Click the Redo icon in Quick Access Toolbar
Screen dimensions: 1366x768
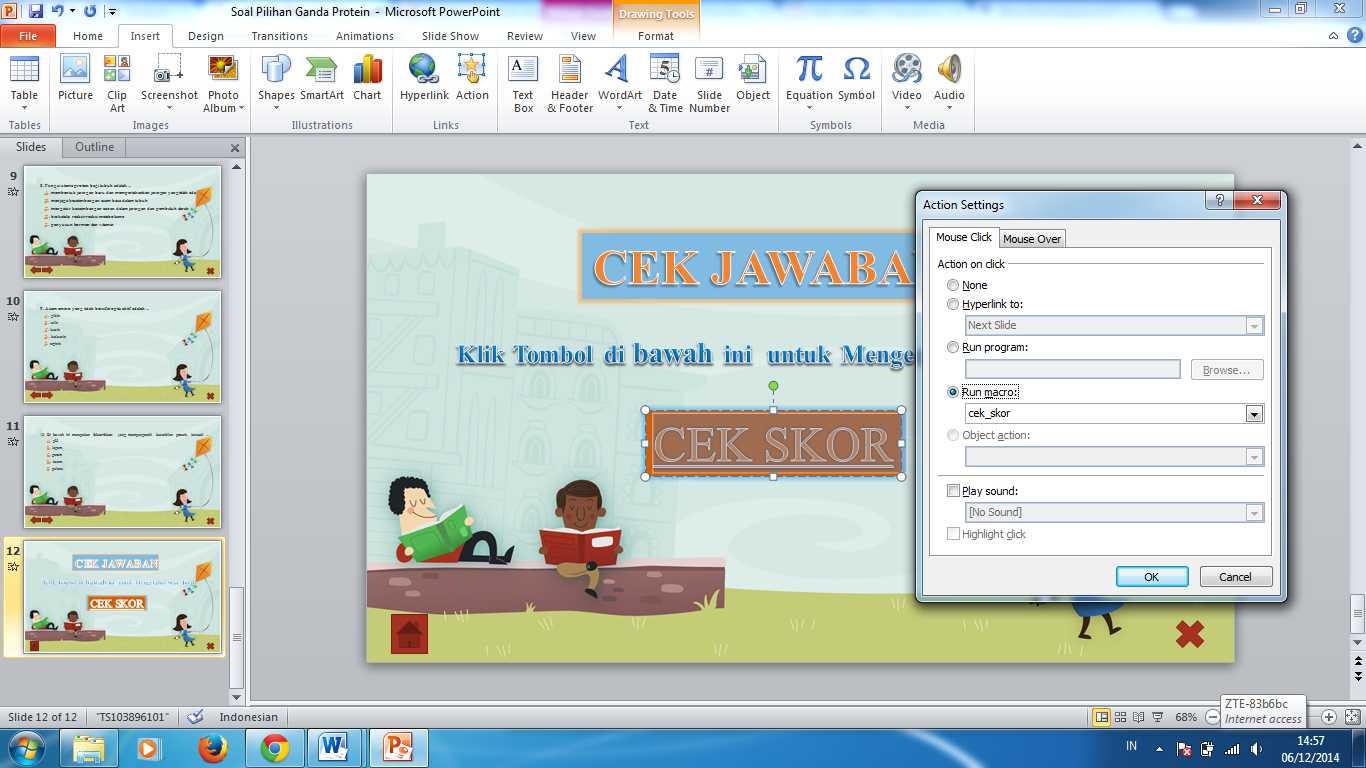(90, 11)
